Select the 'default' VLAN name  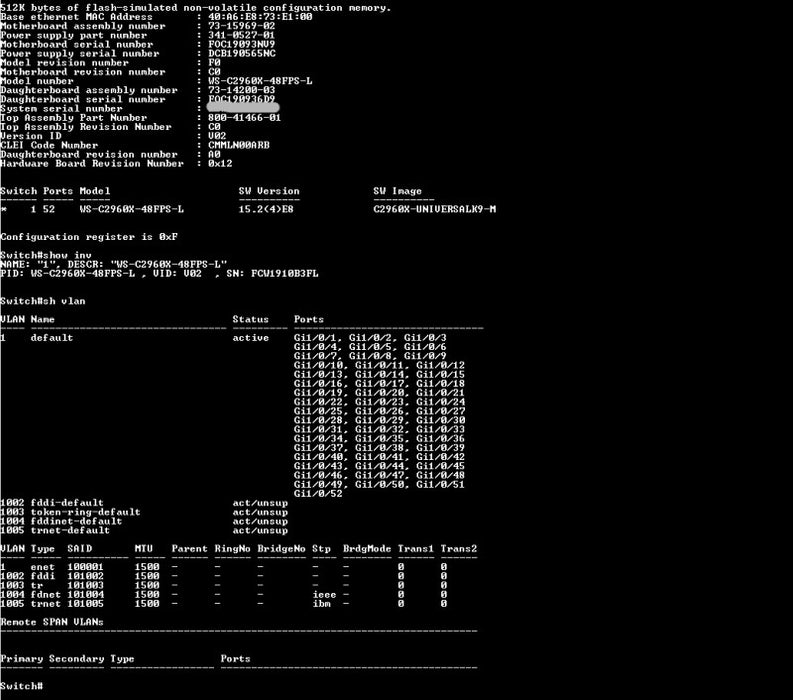tap(52, 337)
